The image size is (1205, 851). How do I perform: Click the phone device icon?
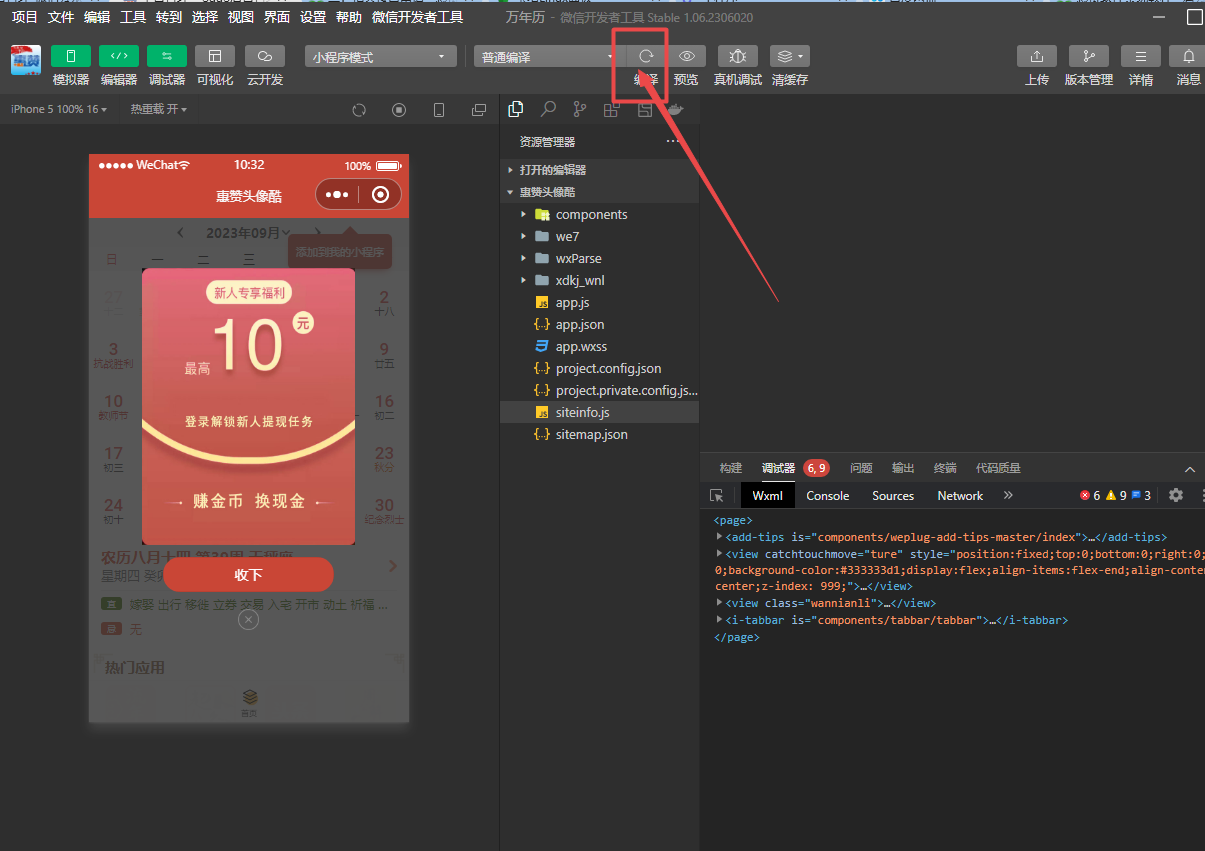tap(439, 110)
